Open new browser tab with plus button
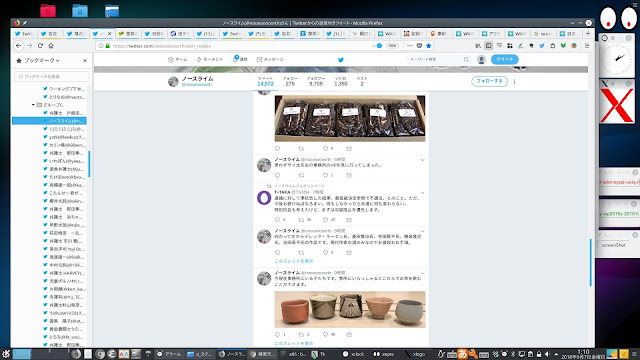 point(588,33)
